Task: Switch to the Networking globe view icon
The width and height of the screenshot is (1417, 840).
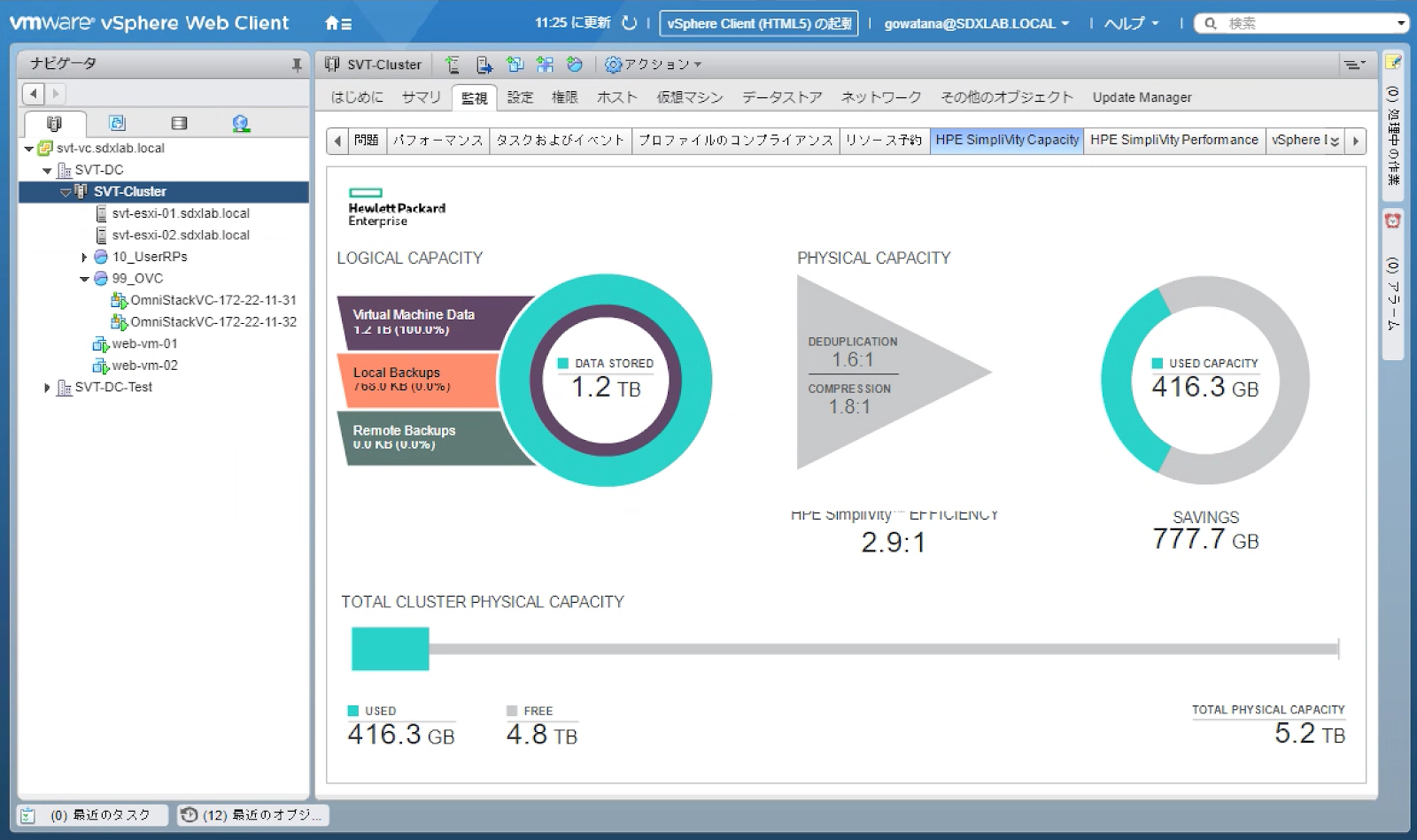Action: [241, 123]
